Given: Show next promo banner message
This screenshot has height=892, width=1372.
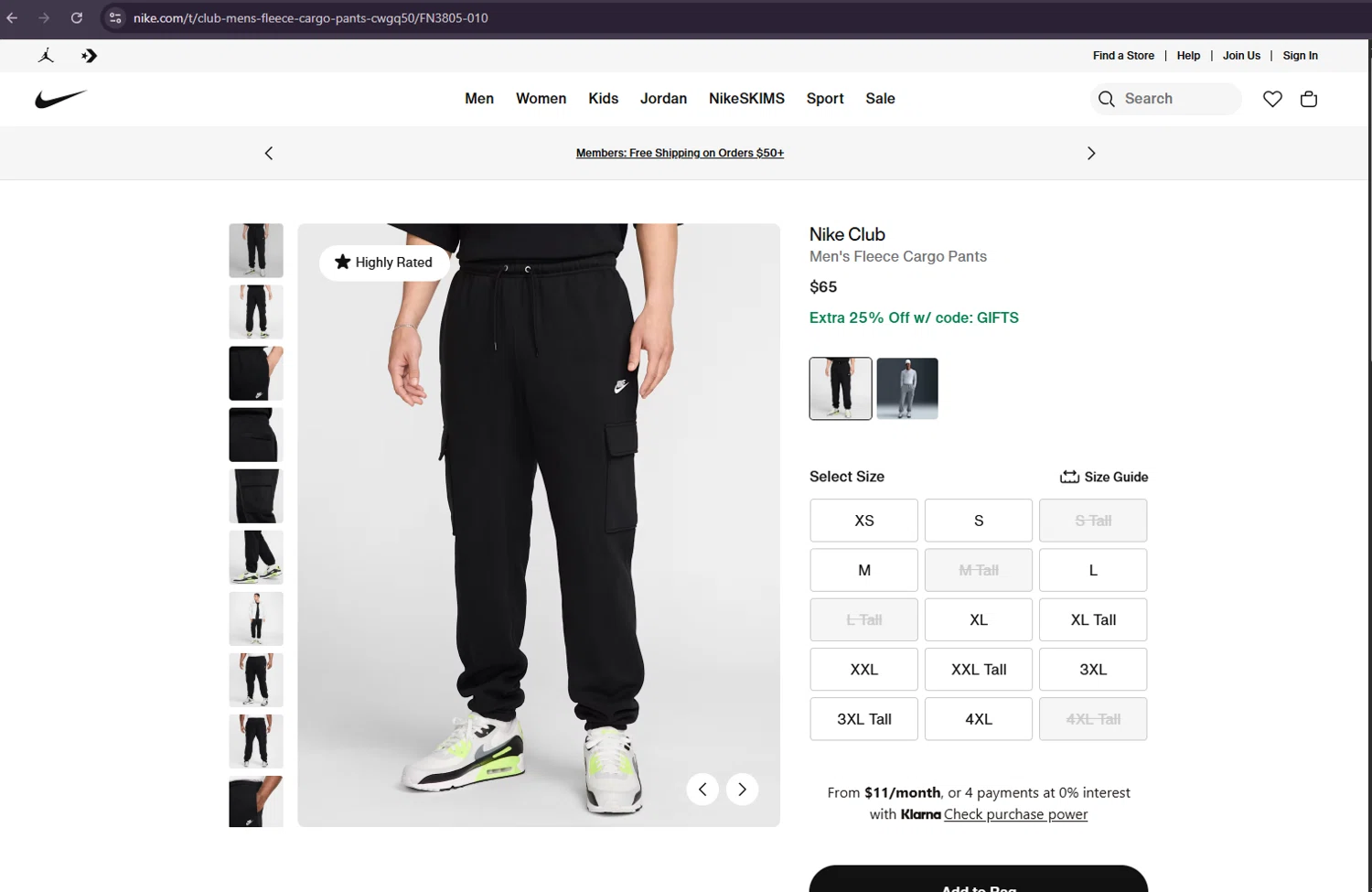Looking at the screenshot, I should tap(1091, 153).
